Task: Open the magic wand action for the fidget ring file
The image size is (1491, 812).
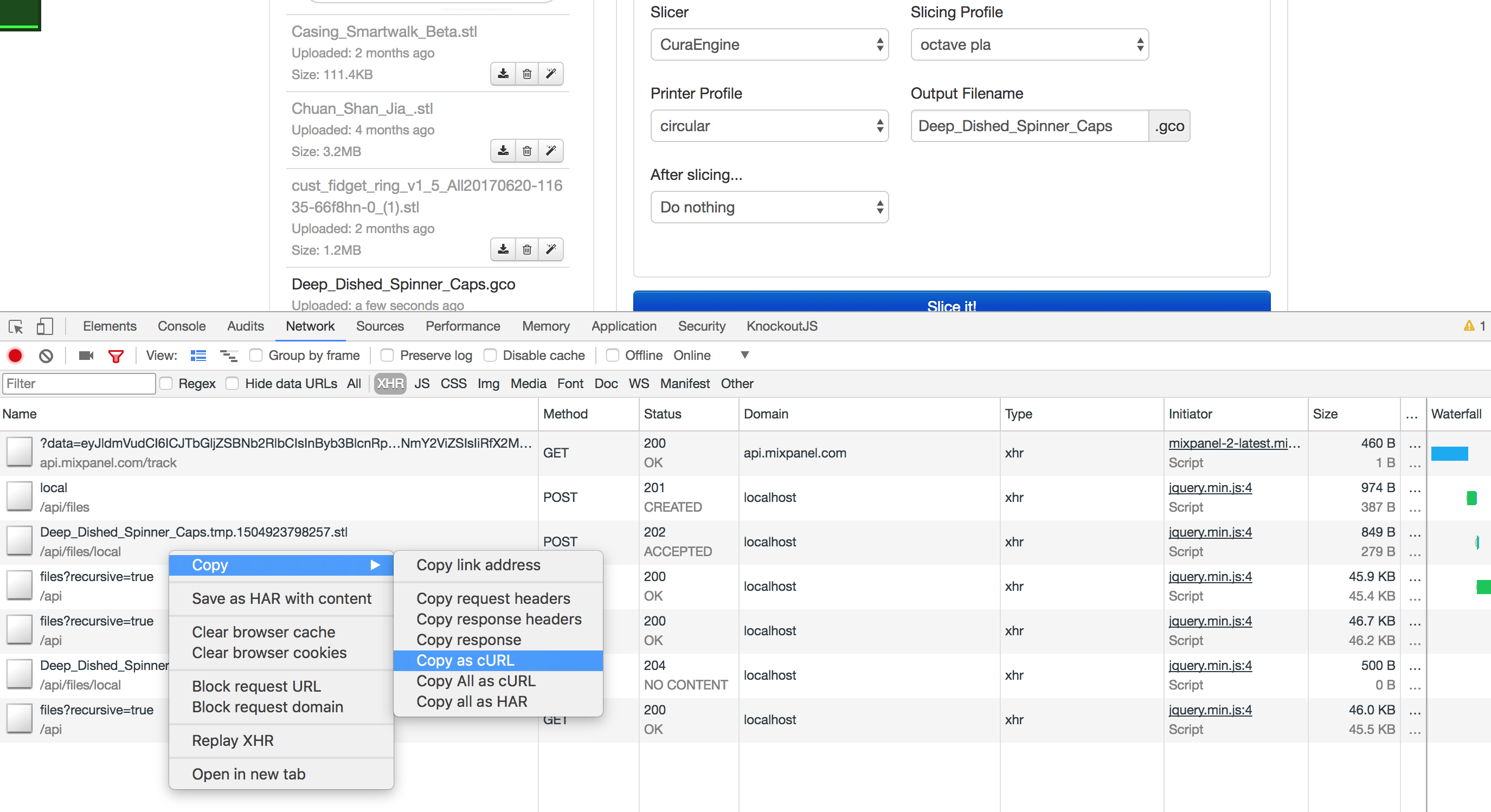Action: pyautogui.click(x=550, y=249)
